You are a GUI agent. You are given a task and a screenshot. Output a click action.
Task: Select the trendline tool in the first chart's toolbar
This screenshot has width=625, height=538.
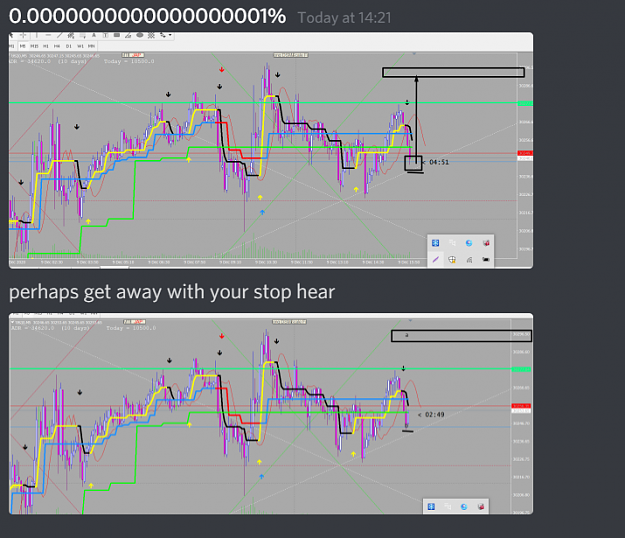point(59,35)
